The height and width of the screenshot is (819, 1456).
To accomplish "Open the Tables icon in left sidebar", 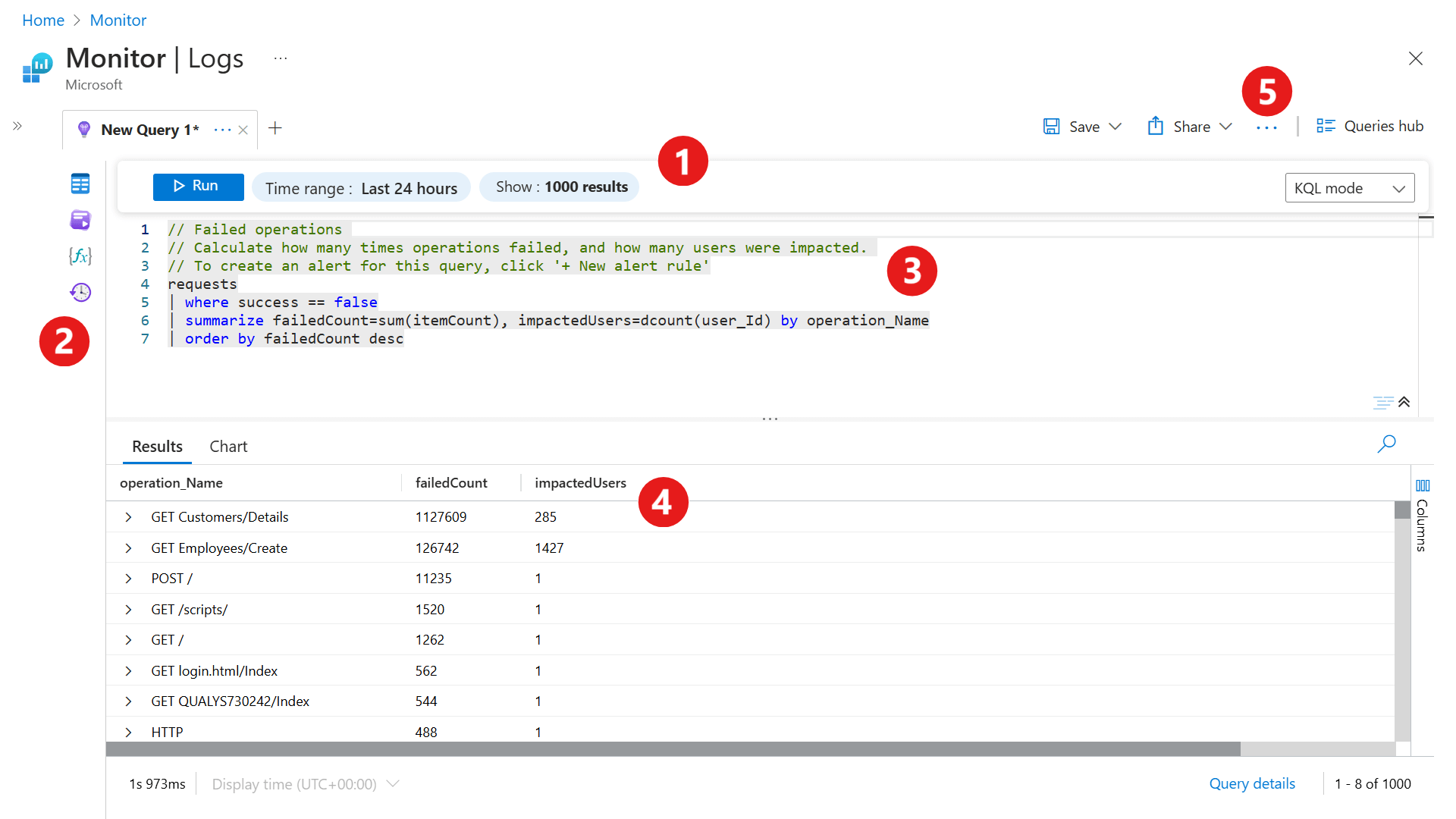I will tap(80, 184).
